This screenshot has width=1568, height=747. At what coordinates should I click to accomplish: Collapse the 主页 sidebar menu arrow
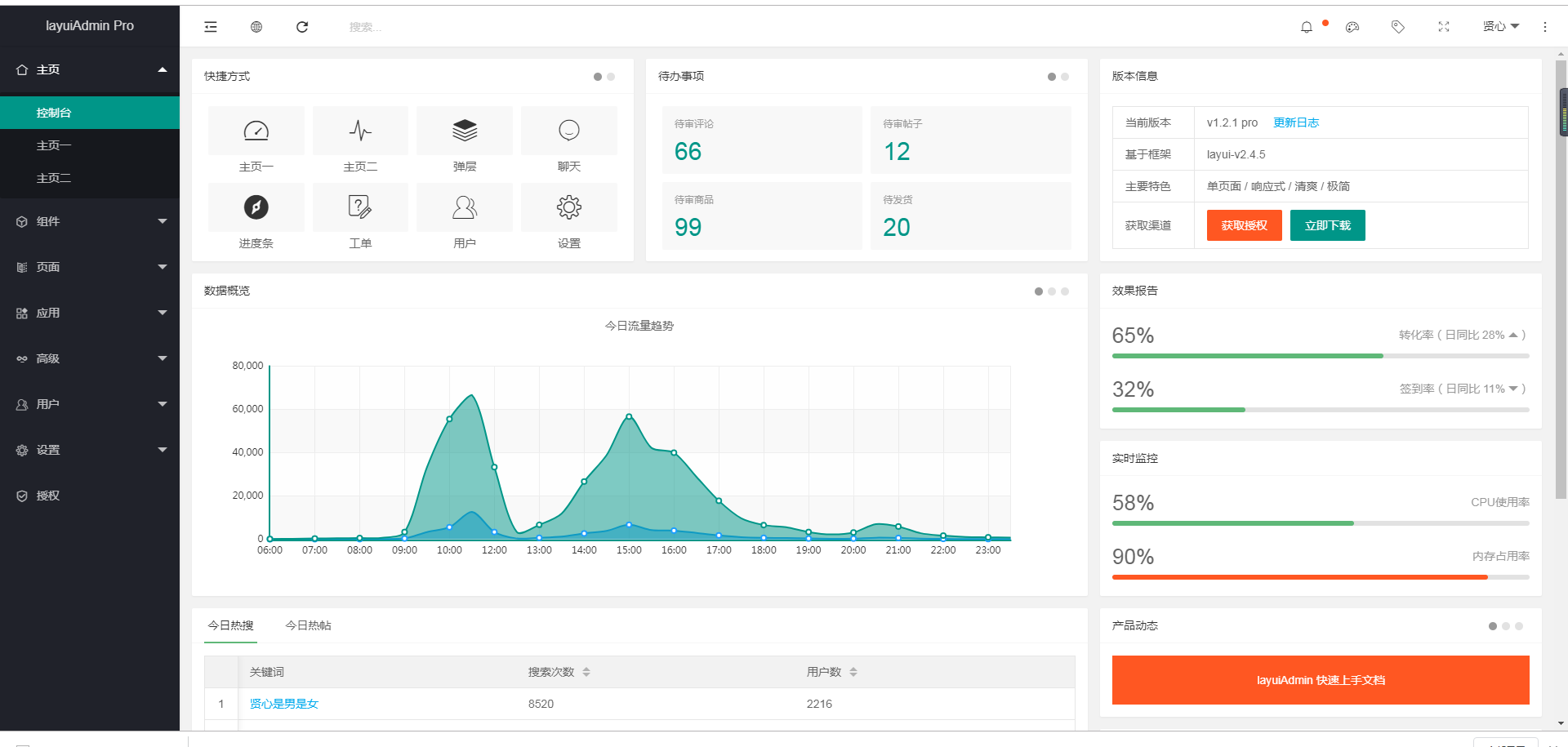pos(163,69)
